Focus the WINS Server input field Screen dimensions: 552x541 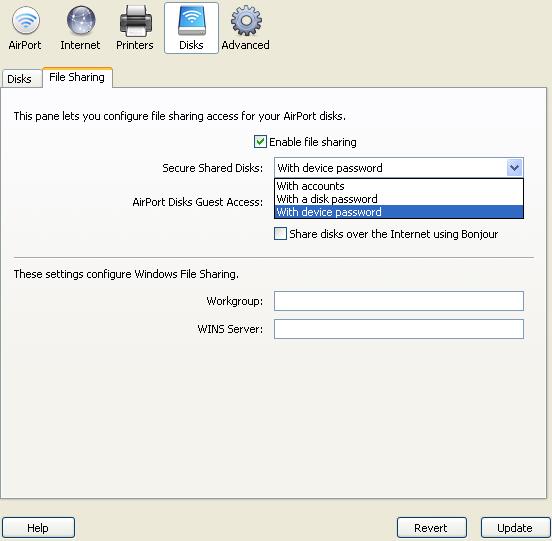399,329
